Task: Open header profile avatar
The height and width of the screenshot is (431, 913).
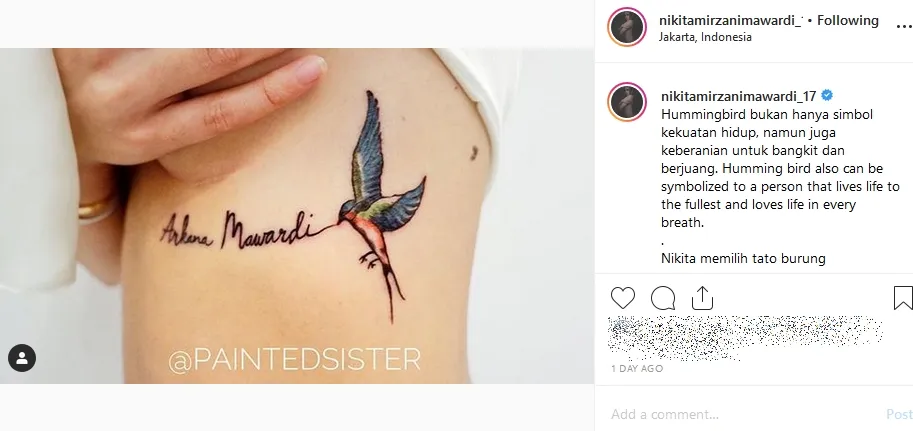Action: point(627,27)
